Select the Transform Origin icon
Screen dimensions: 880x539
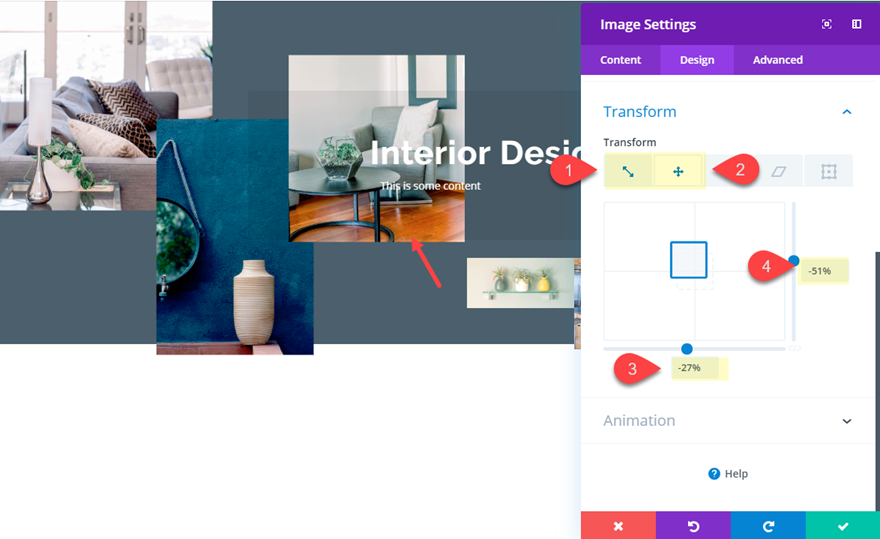829,171
